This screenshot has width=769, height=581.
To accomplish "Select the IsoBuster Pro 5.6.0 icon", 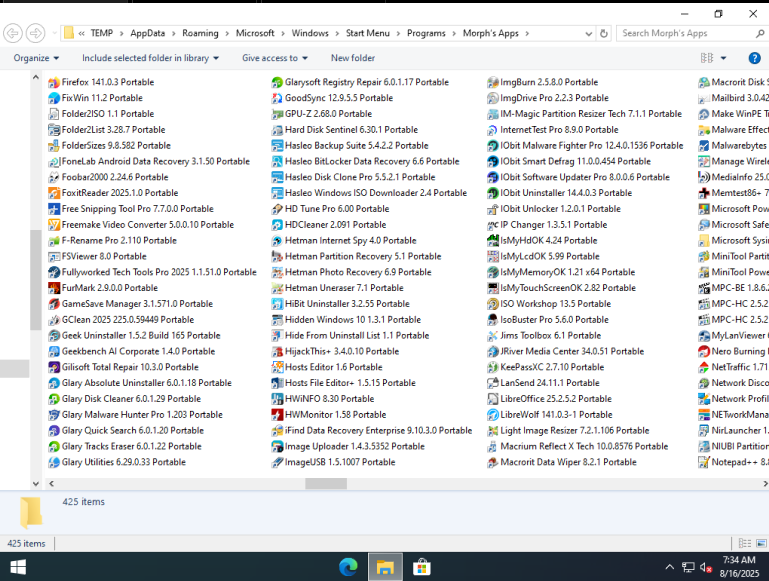I will [x=492, y=320].
